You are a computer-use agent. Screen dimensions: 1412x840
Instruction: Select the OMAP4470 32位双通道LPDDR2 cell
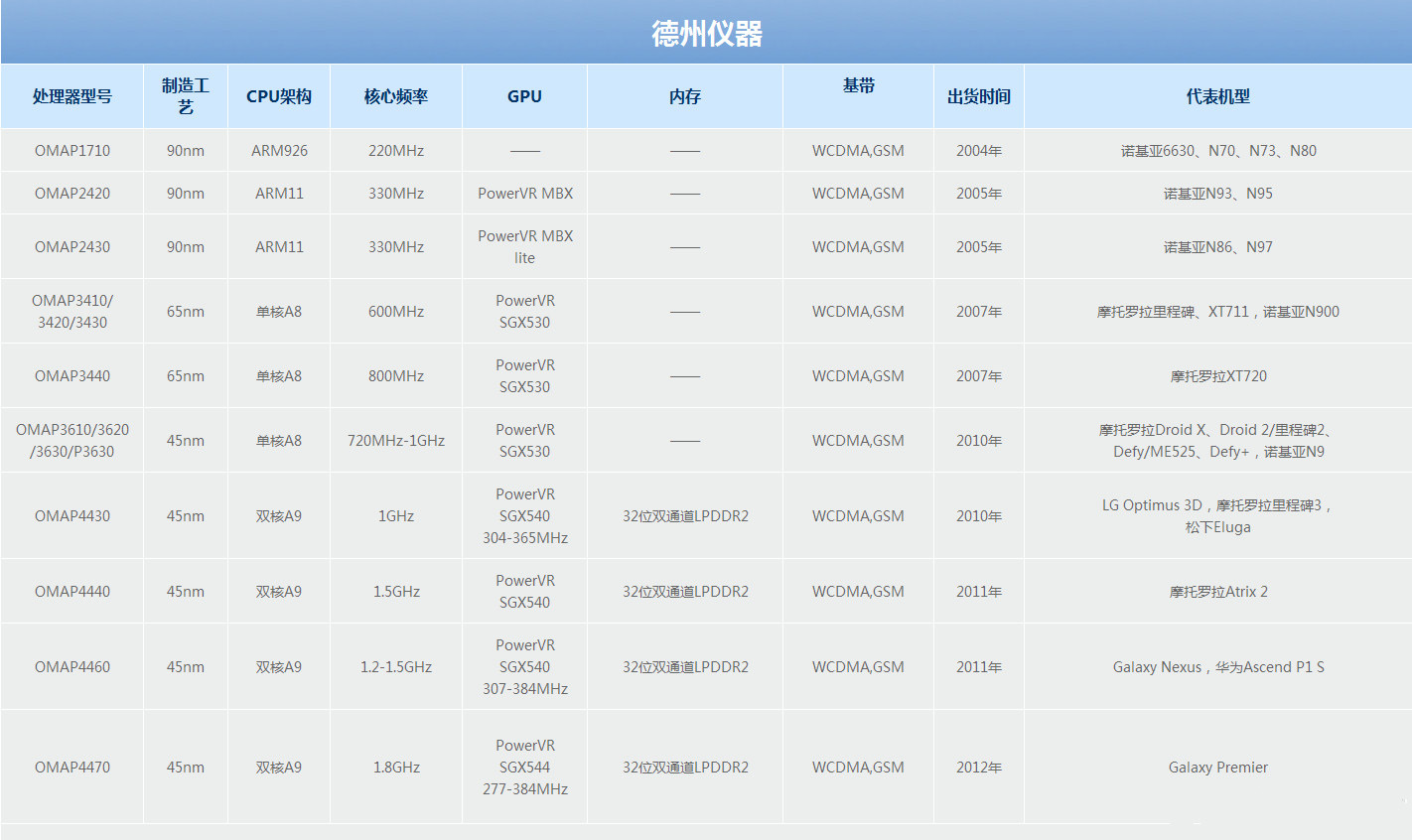click(685, 768)
